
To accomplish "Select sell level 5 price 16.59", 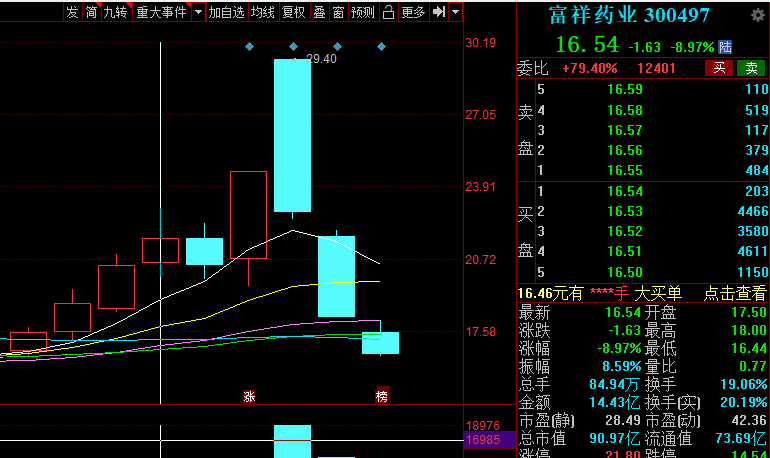I will (625, 89).
